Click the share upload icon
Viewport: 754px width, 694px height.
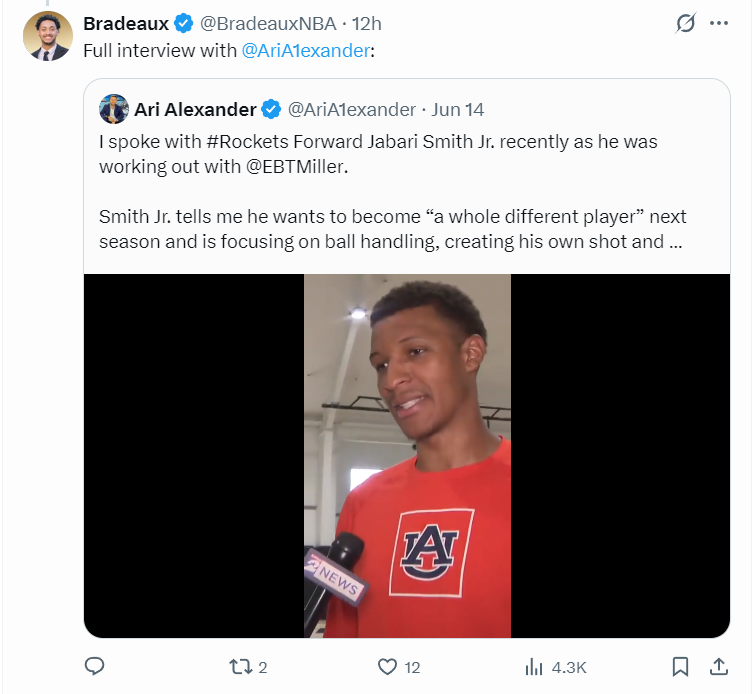718,667
